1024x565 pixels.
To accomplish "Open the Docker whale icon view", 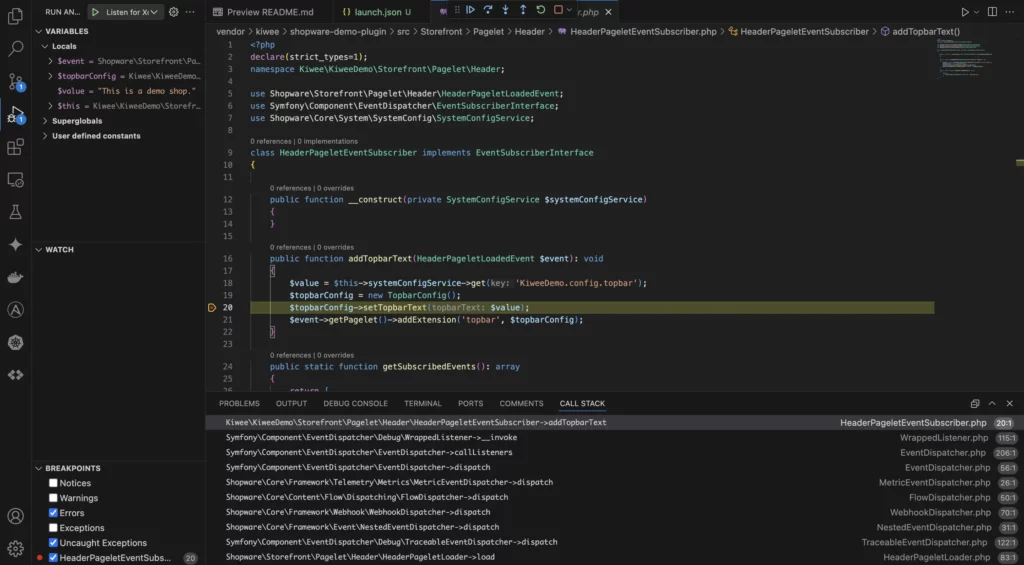I will (15, 277).
